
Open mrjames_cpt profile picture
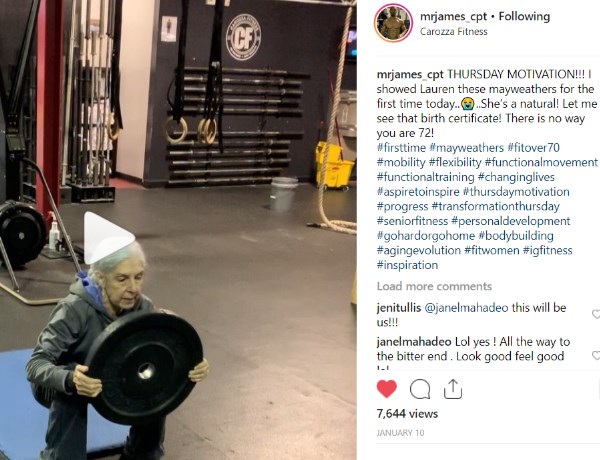tap(393, 23)
